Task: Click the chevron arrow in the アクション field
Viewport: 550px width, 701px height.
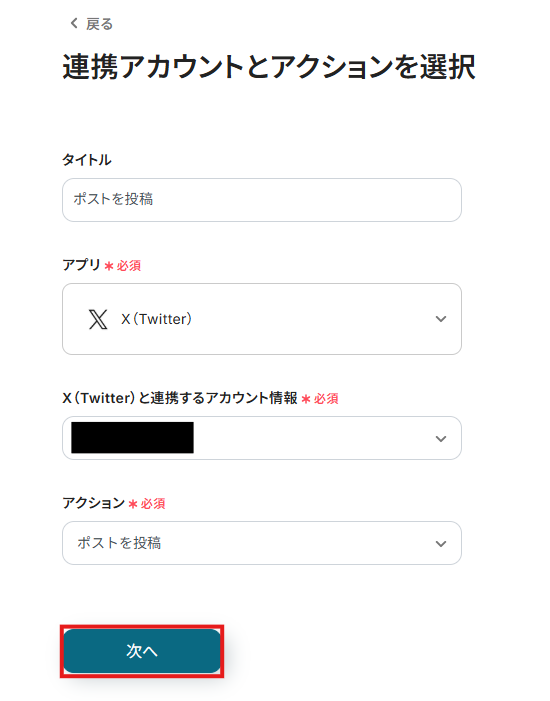Action: (441, 544)
